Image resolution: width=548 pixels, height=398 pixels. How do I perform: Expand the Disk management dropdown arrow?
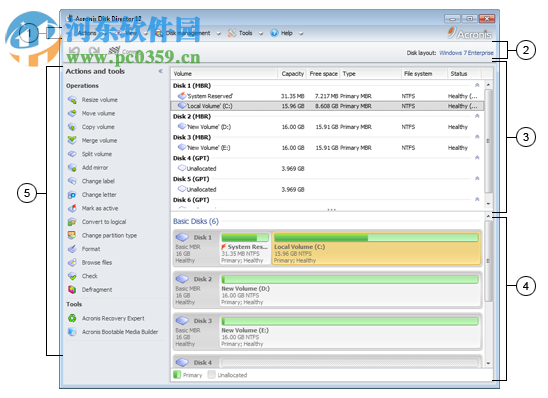coord(218,34)
